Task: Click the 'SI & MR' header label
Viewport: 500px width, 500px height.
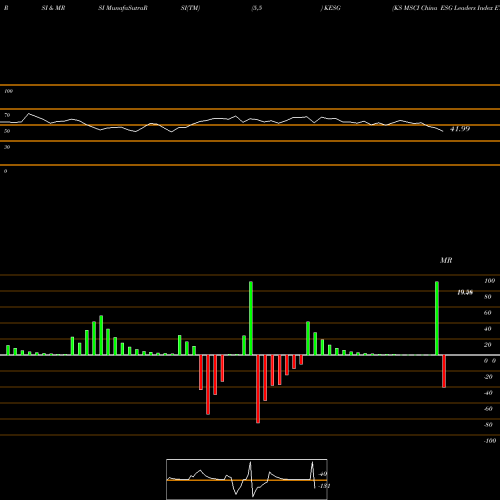Action: point(53,8)
